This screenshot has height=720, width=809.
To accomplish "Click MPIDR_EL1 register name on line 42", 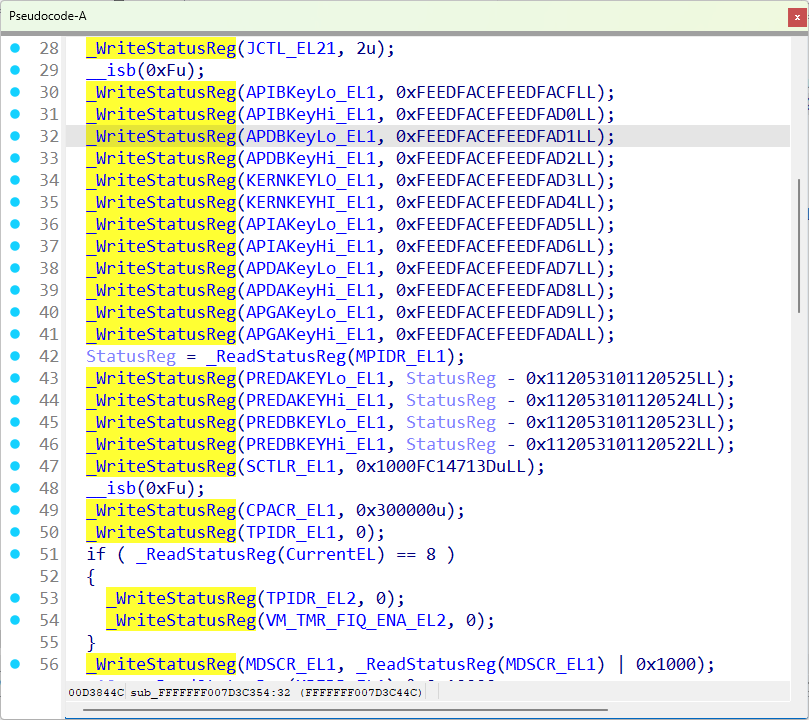I will click(x=400, y=356).
